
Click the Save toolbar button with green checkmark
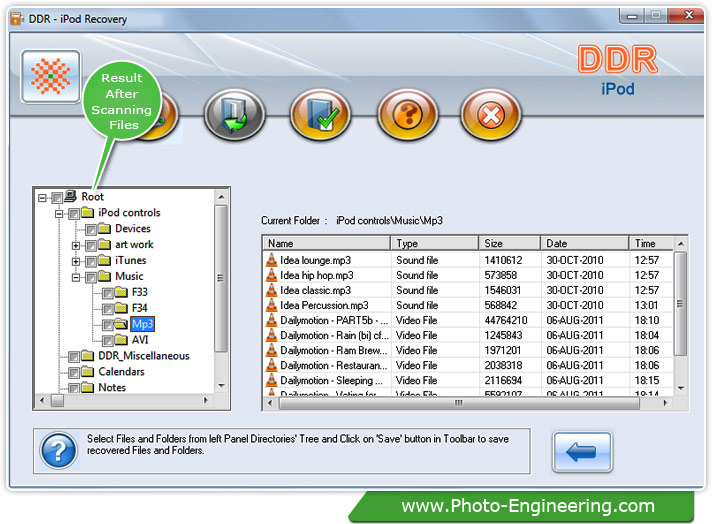point(320,115)
